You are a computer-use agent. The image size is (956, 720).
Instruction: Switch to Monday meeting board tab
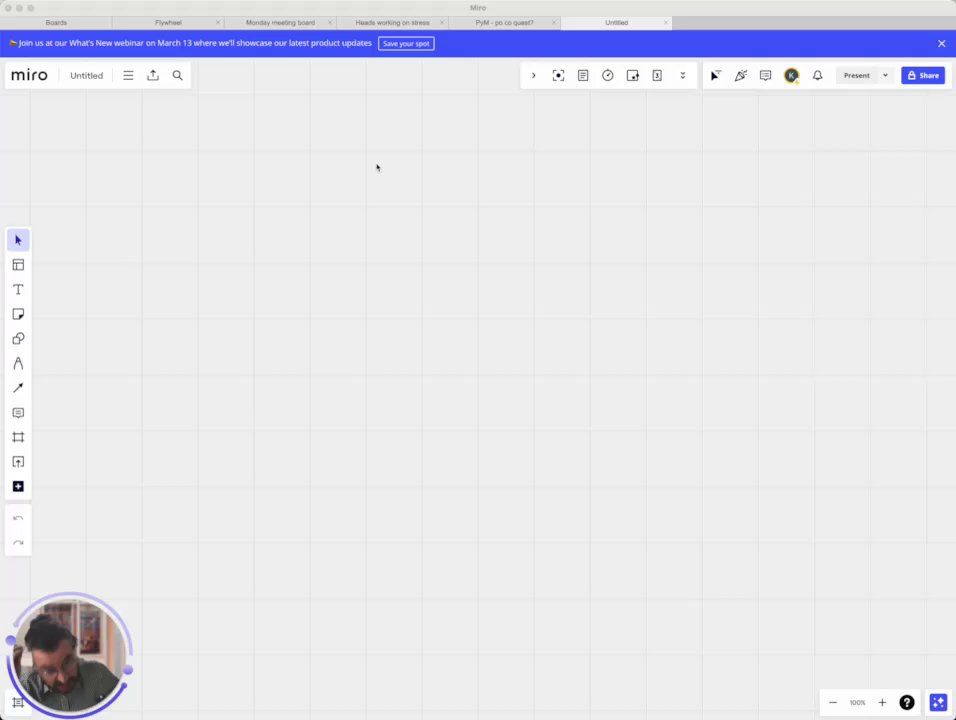280,23
